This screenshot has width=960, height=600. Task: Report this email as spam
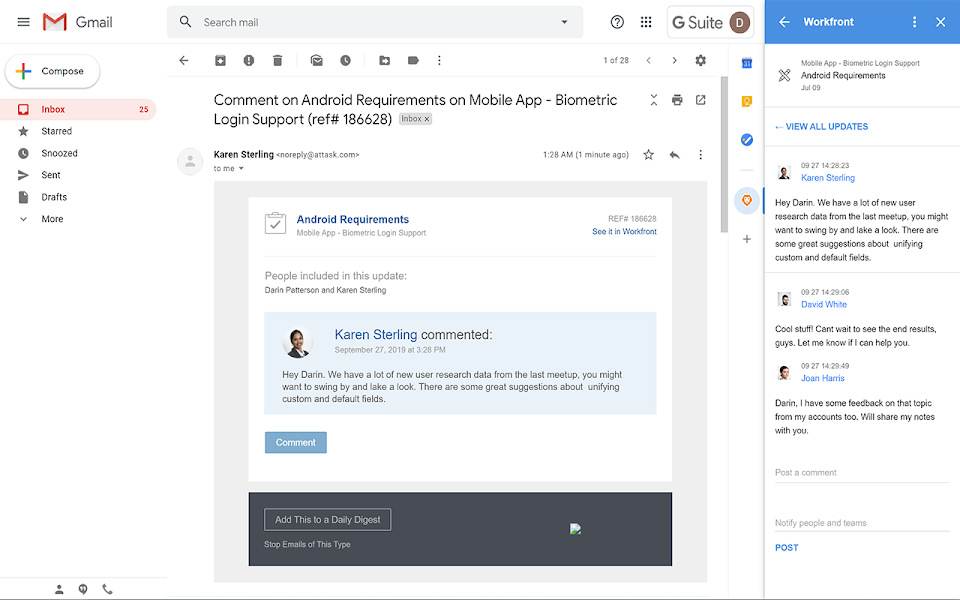(x=249, y=60)
